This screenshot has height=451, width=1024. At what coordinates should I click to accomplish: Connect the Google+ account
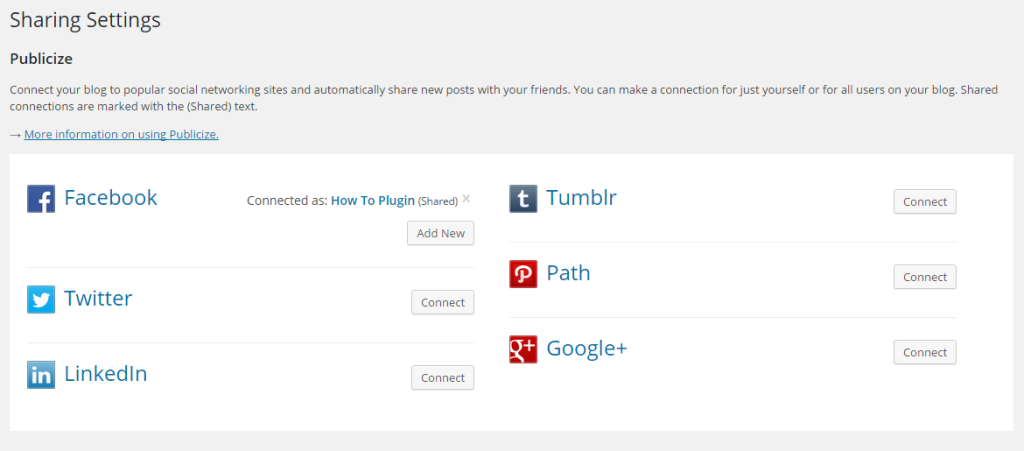925,352
